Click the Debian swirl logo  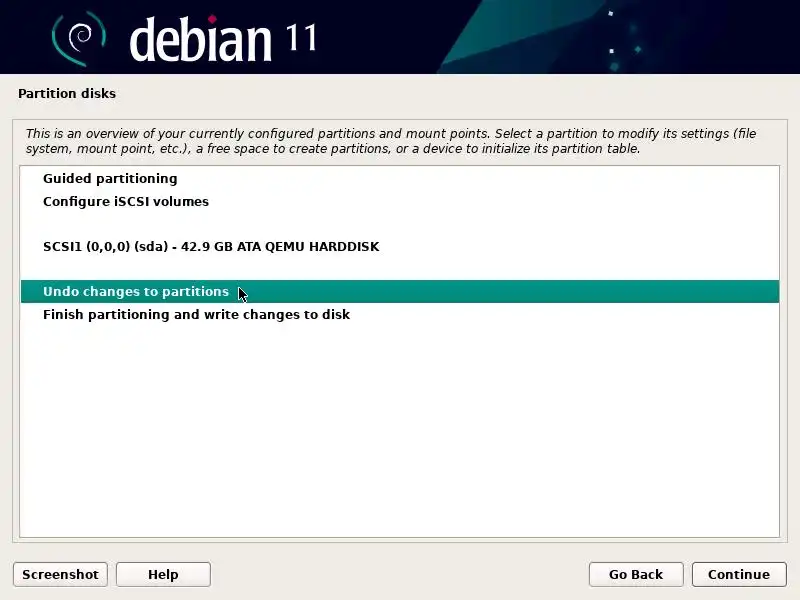79,39
